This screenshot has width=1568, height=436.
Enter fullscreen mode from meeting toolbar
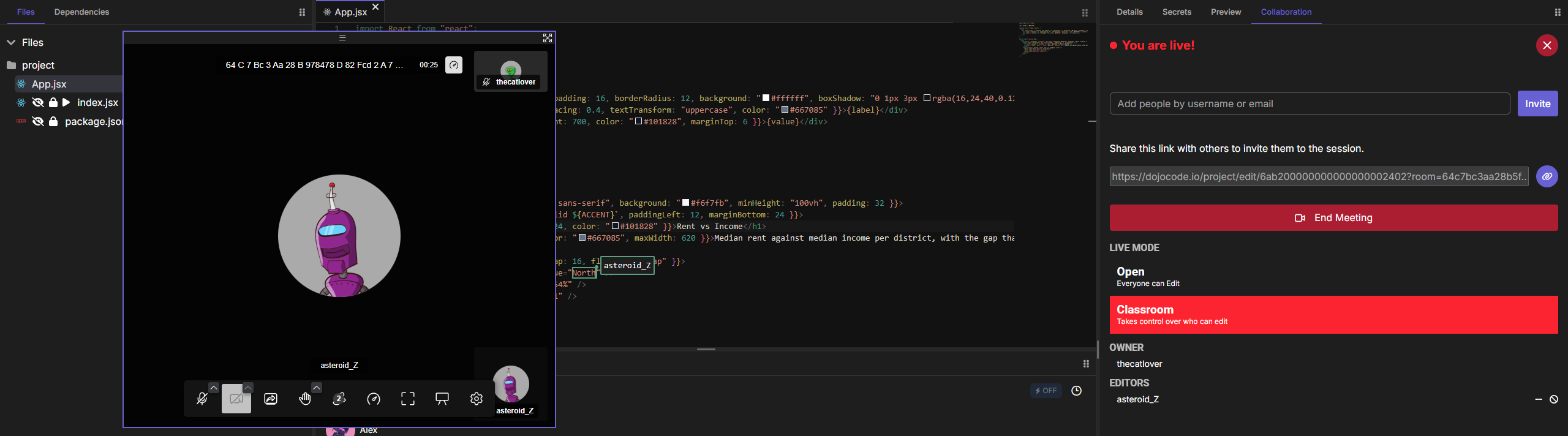click(408, 398)
